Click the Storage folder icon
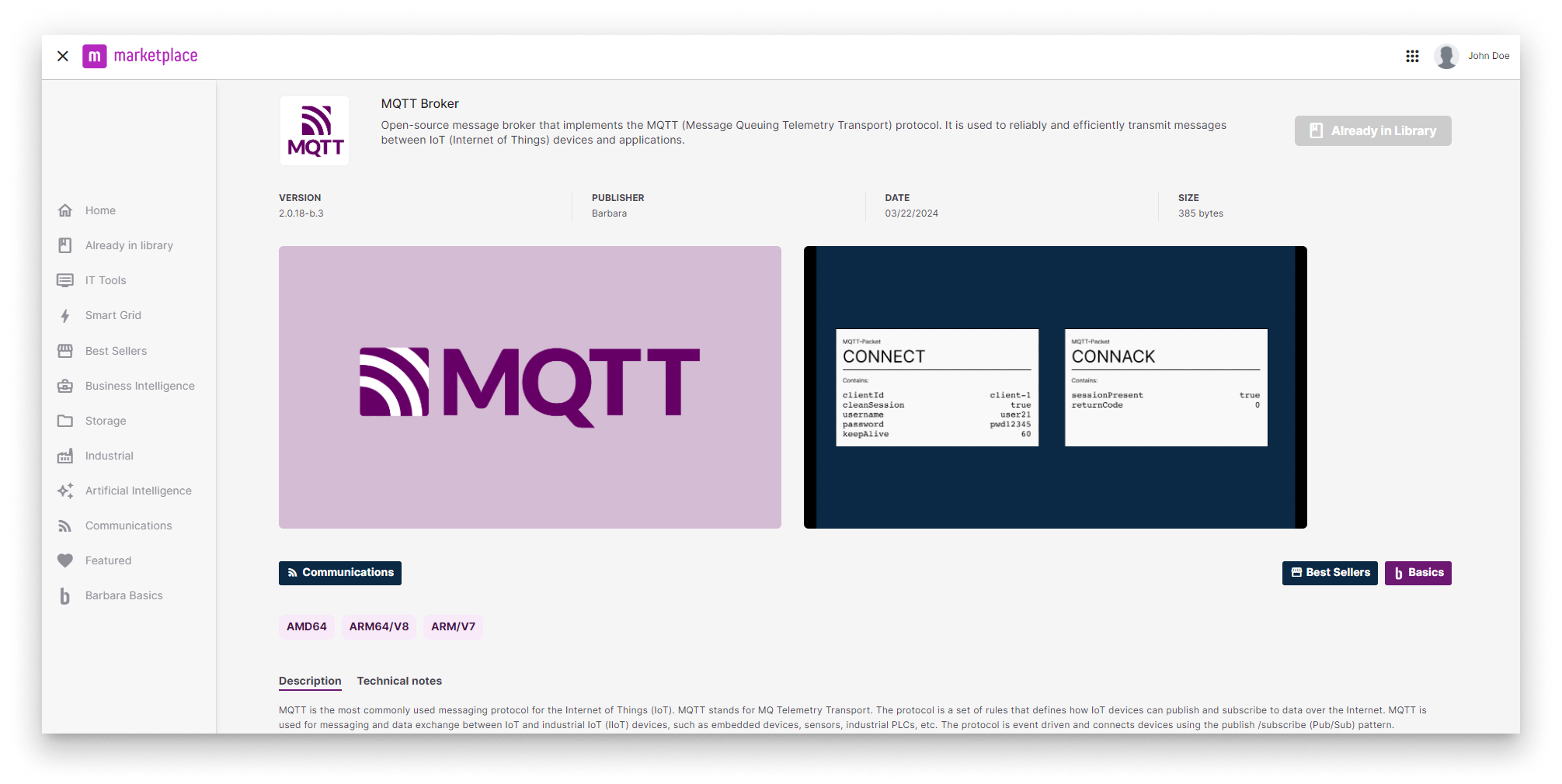Viewport: 1562px width, 784px height. pos(65,421)
